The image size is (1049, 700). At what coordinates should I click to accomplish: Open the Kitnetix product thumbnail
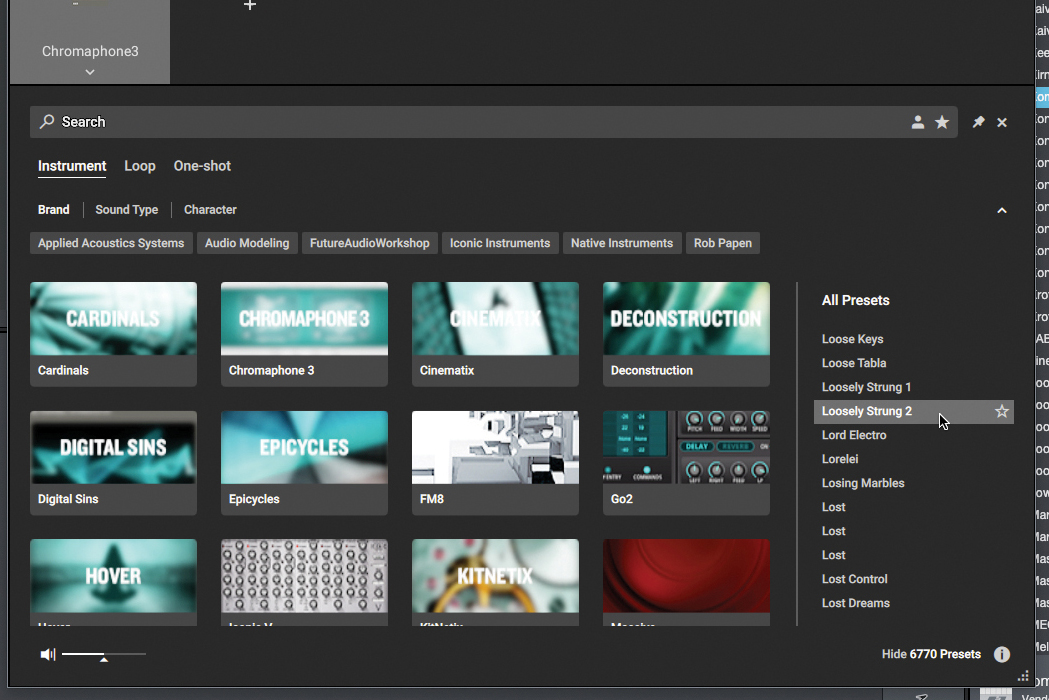point(495,582)
